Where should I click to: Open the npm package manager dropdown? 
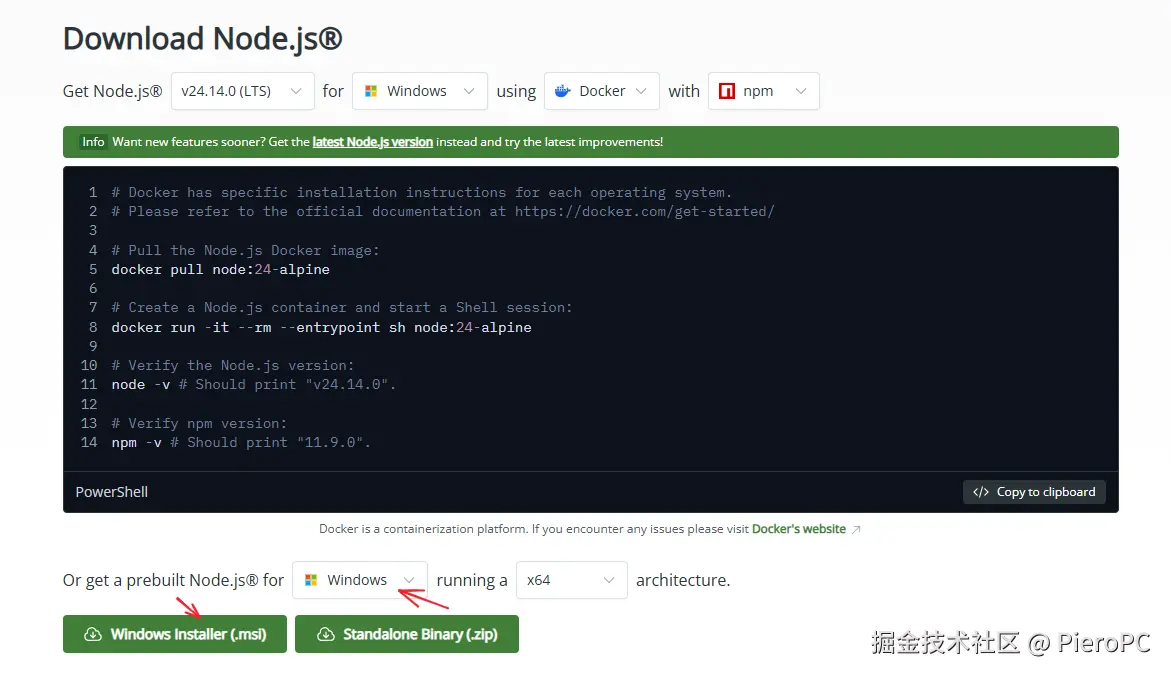tap(763, 91)
